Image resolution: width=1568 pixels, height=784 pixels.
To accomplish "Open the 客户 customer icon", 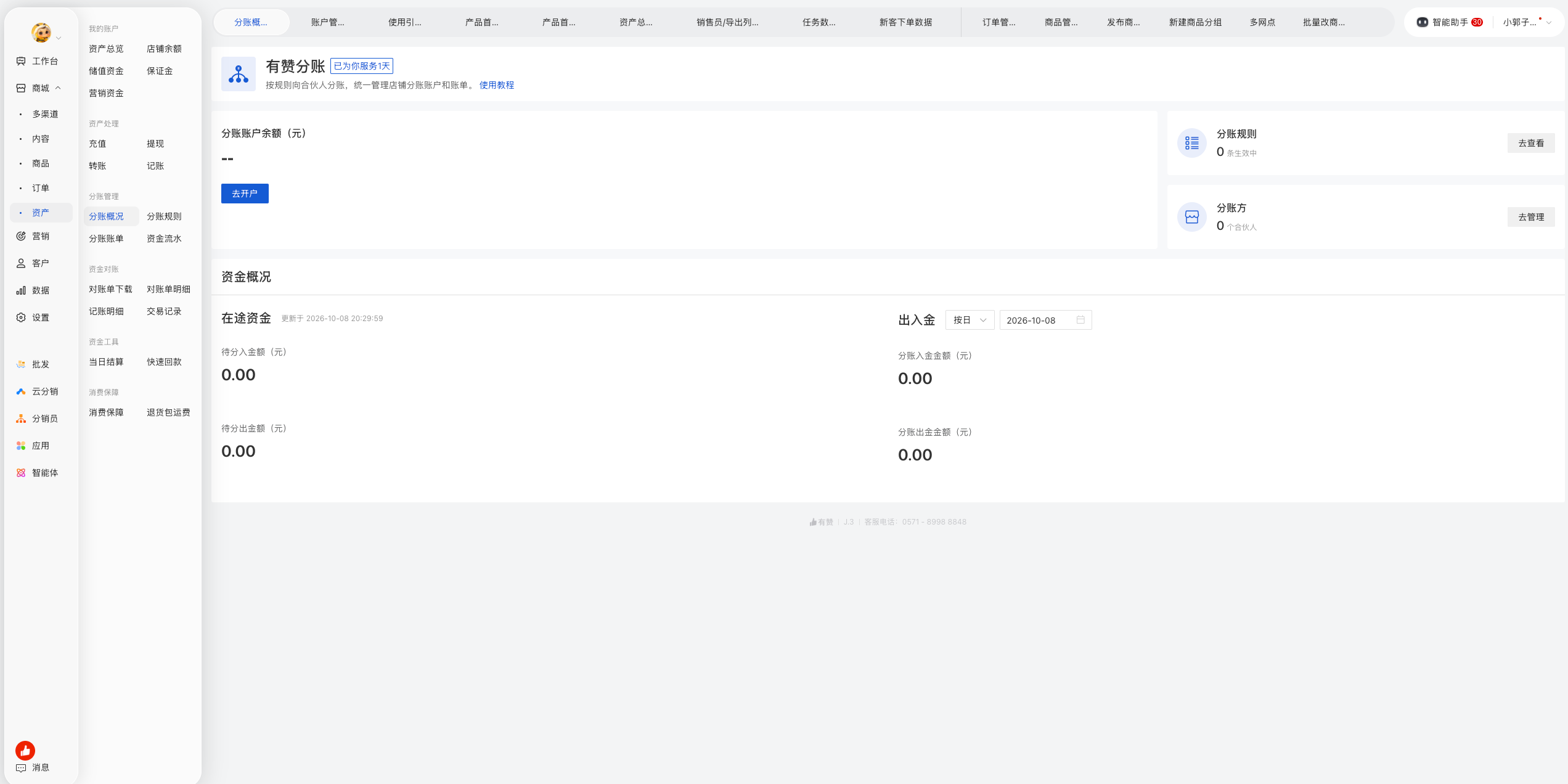I will point(21,263).
